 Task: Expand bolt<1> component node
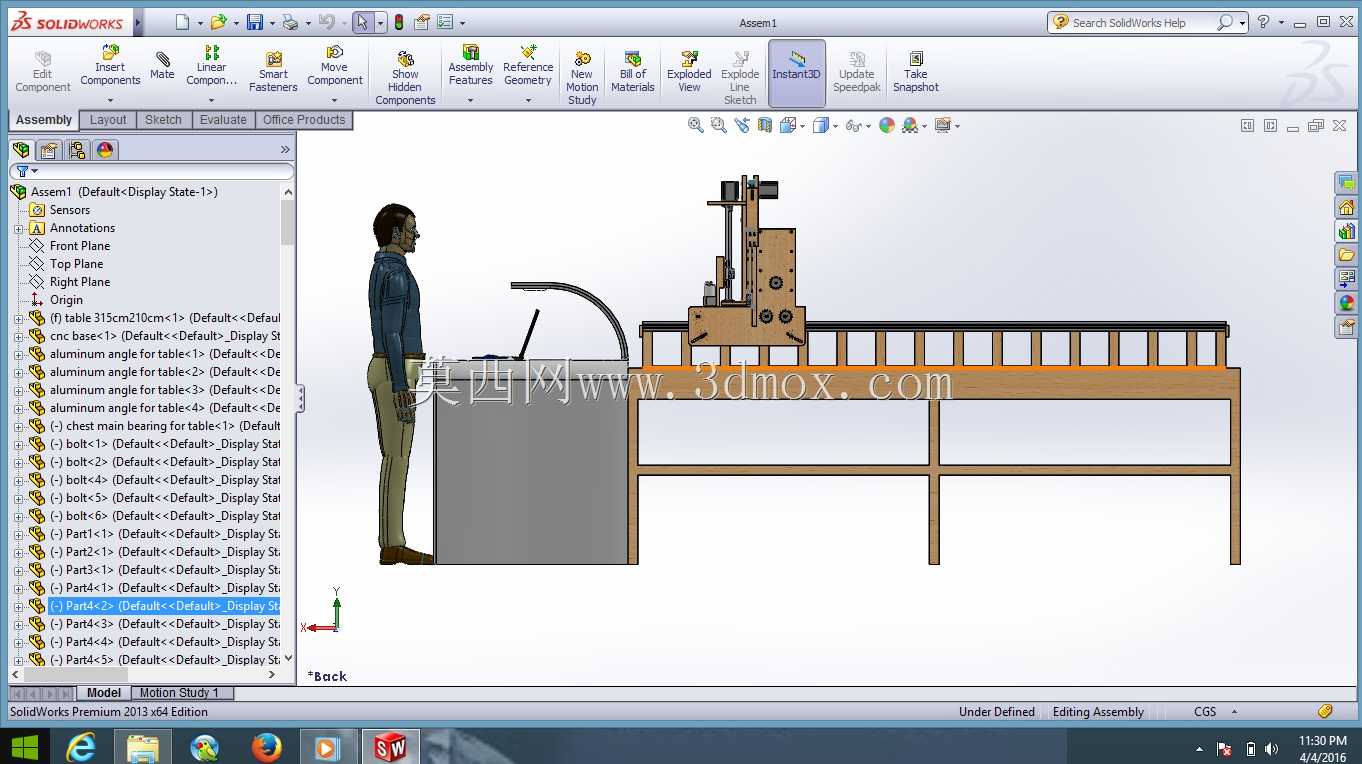click(x=18, y=444)
